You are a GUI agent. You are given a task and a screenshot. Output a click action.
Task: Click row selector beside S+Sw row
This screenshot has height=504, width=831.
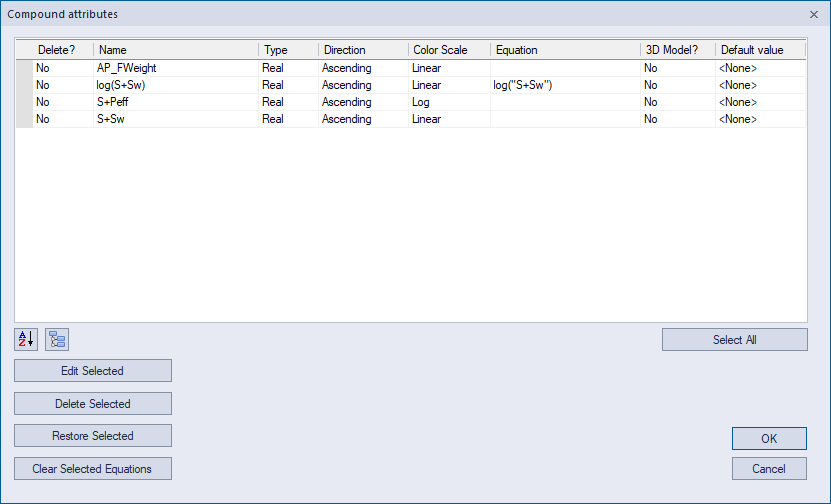coord(24,119)
